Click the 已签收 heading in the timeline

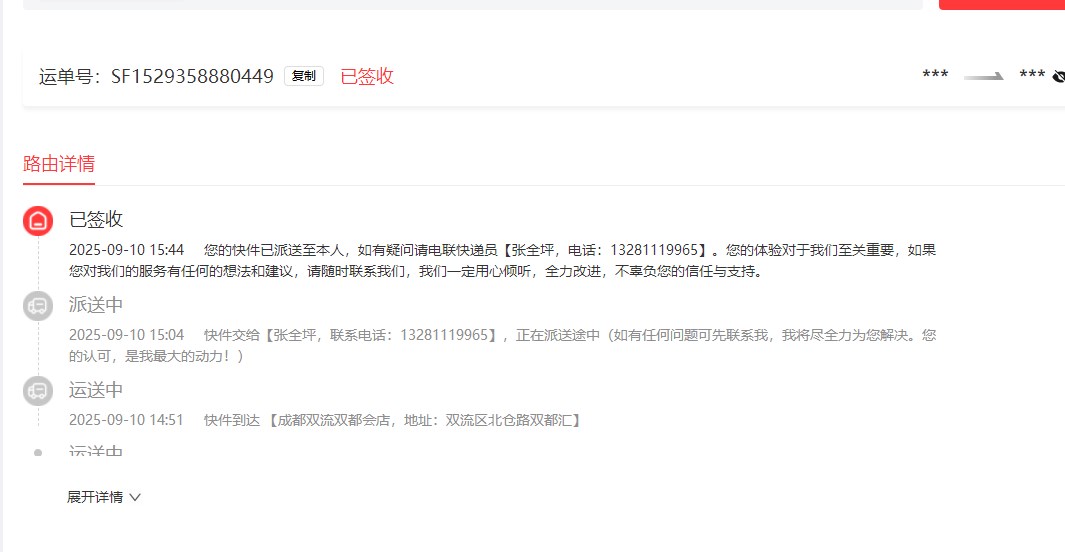[x=96, y=219]
